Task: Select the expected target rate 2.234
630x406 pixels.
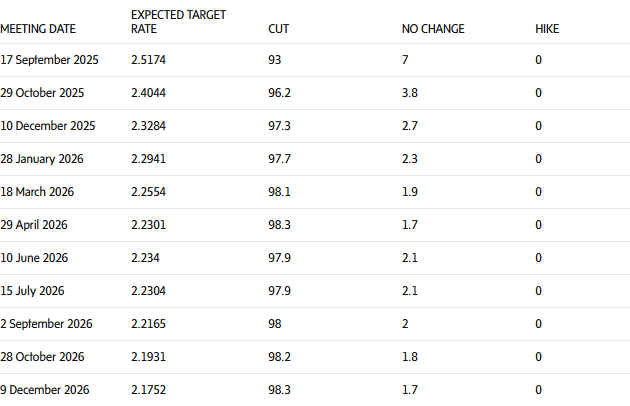Action: pyautogui.click(x=145, y=258)
